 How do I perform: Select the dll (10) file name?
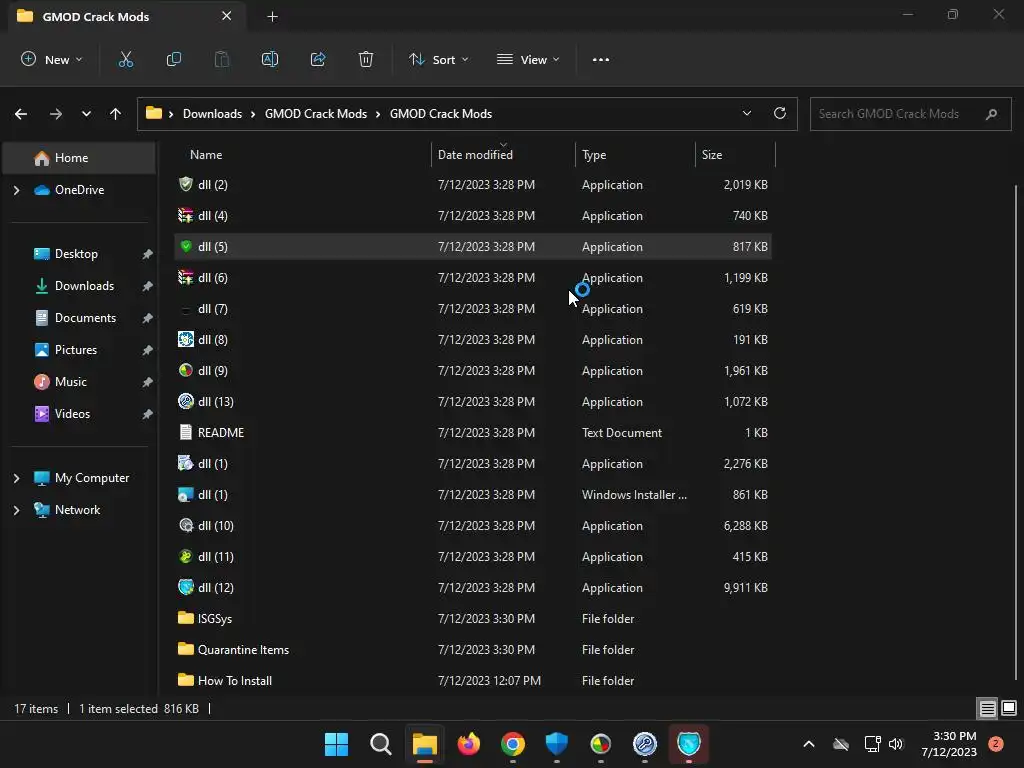(x=216, y=526)
